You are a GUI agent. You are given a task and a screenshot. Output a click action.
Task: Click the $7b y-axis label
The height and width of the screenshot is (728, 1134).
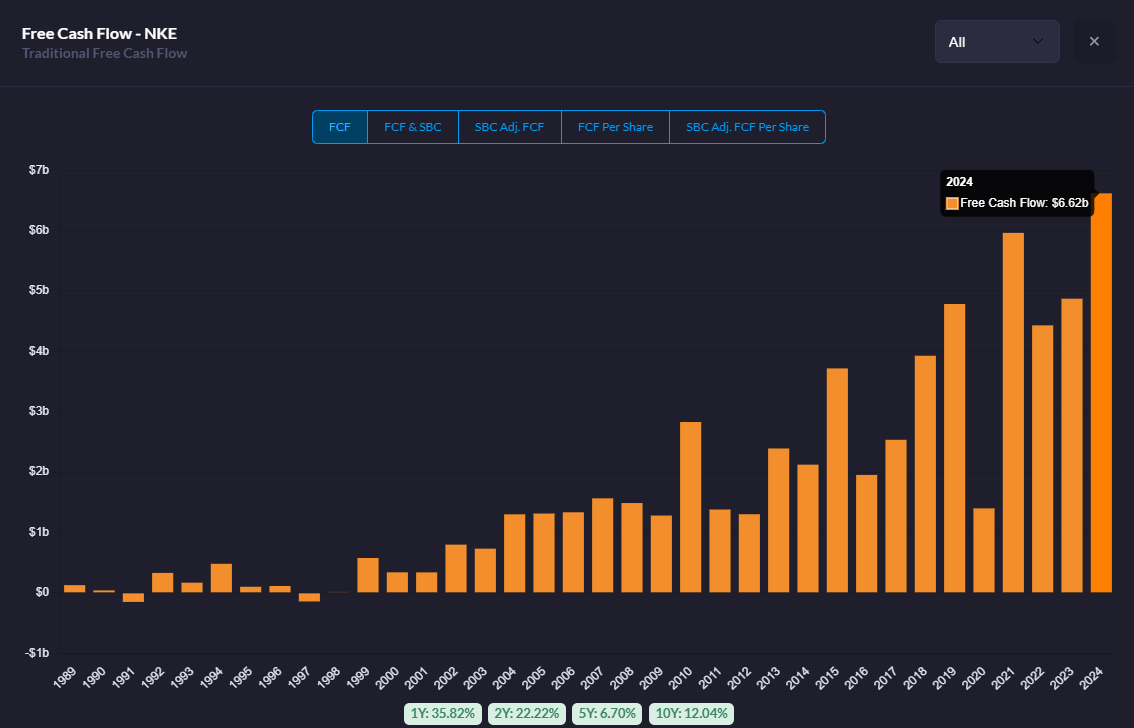[x=39, y=170]
